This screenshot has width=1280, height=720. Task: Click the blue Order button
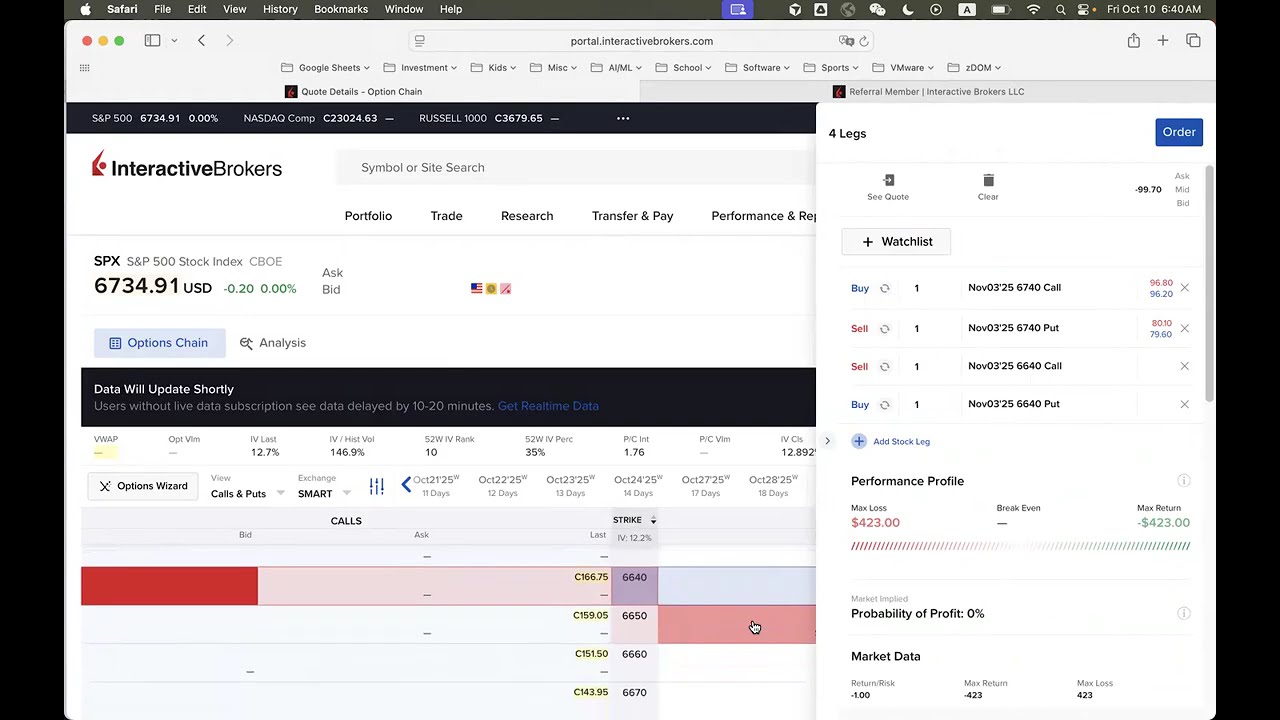click(1179, 132)
